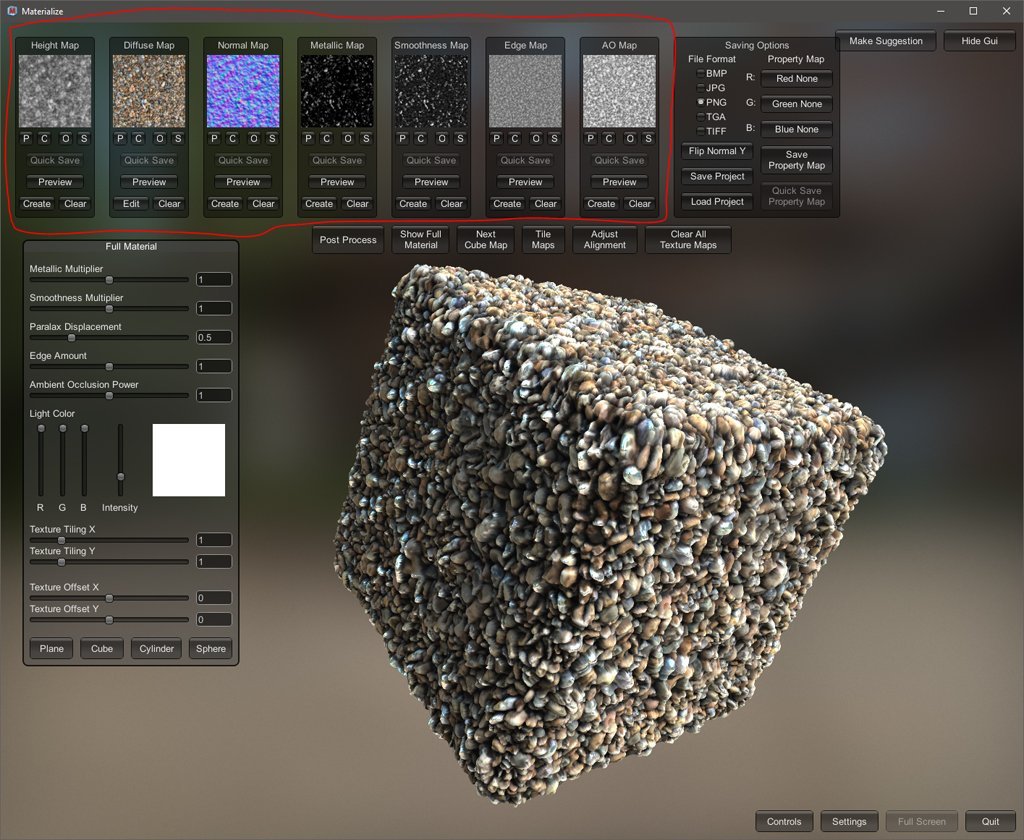Click the C button under Diffuse Map

(x=138, y=139)
